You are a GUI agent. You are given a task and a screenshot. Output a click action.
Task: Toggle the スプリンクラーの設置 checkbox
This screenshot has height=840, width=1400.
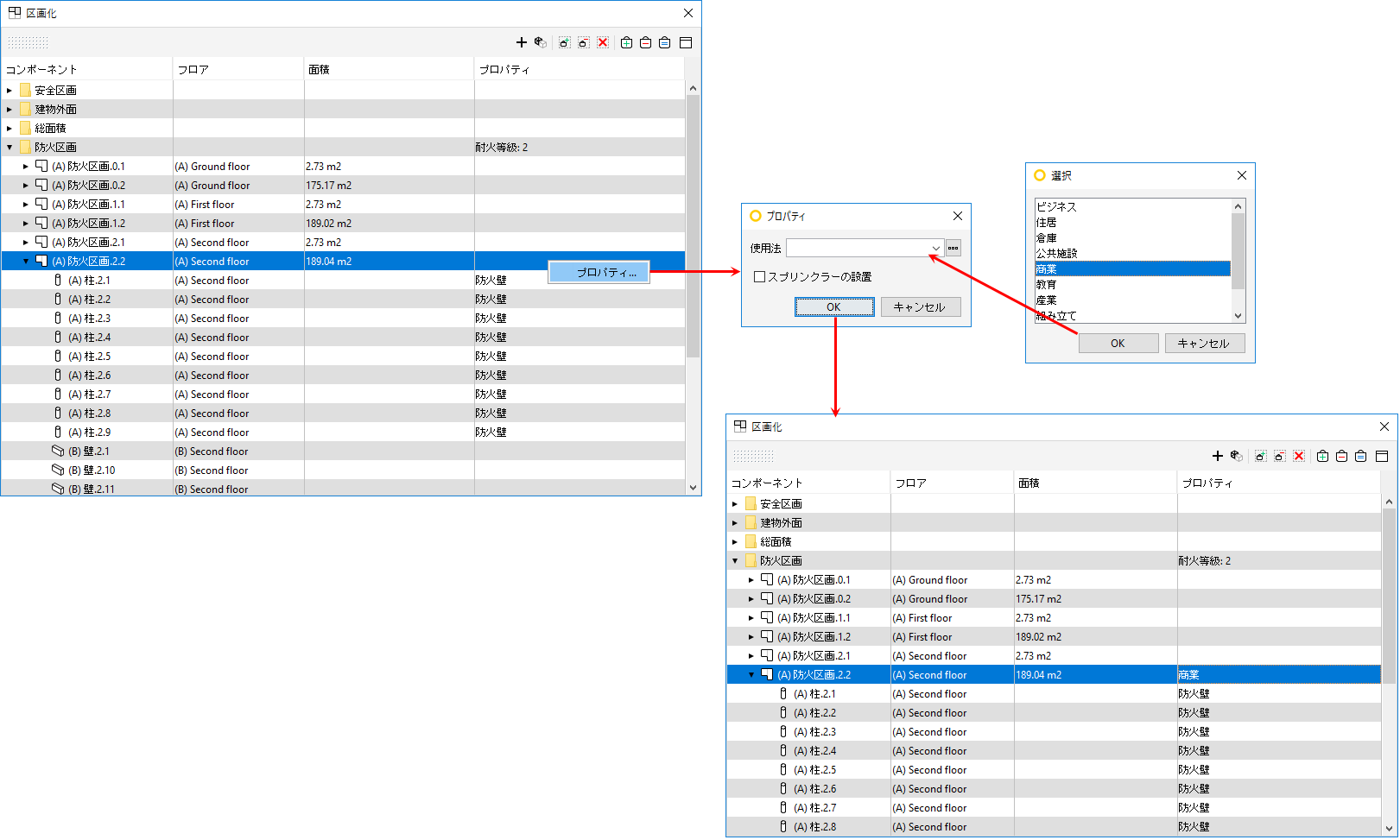tap(760, 276)
